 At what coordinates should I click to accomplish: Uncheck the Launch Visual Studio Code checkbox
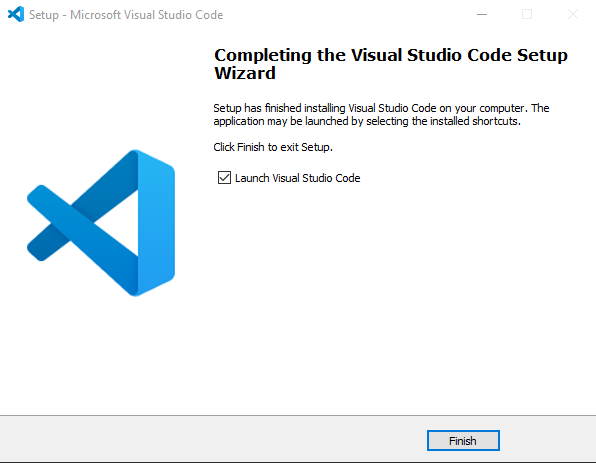[224, 178]
